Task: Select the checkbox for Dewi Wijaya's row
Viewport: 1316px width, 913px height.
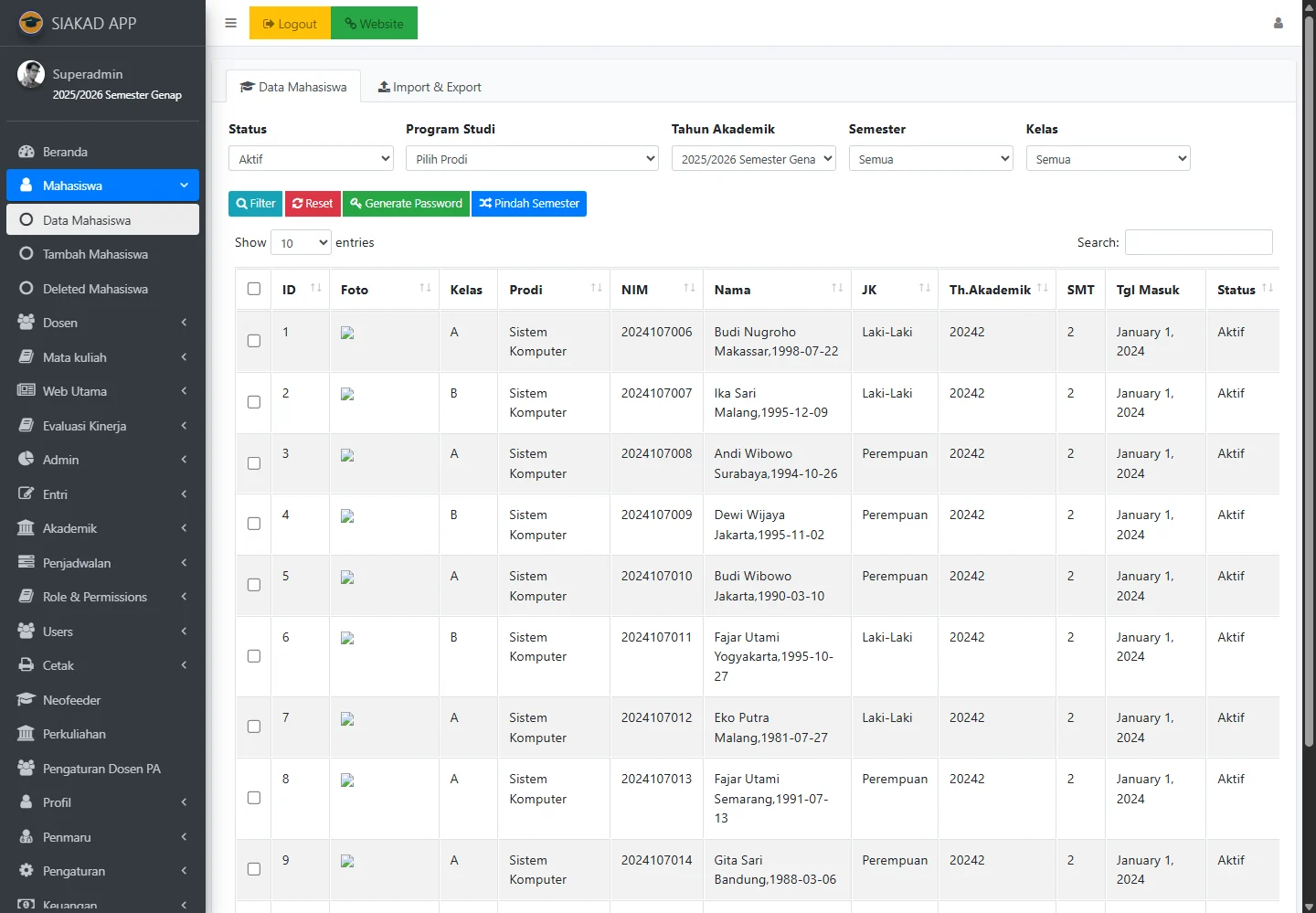Action: (254, 524)
